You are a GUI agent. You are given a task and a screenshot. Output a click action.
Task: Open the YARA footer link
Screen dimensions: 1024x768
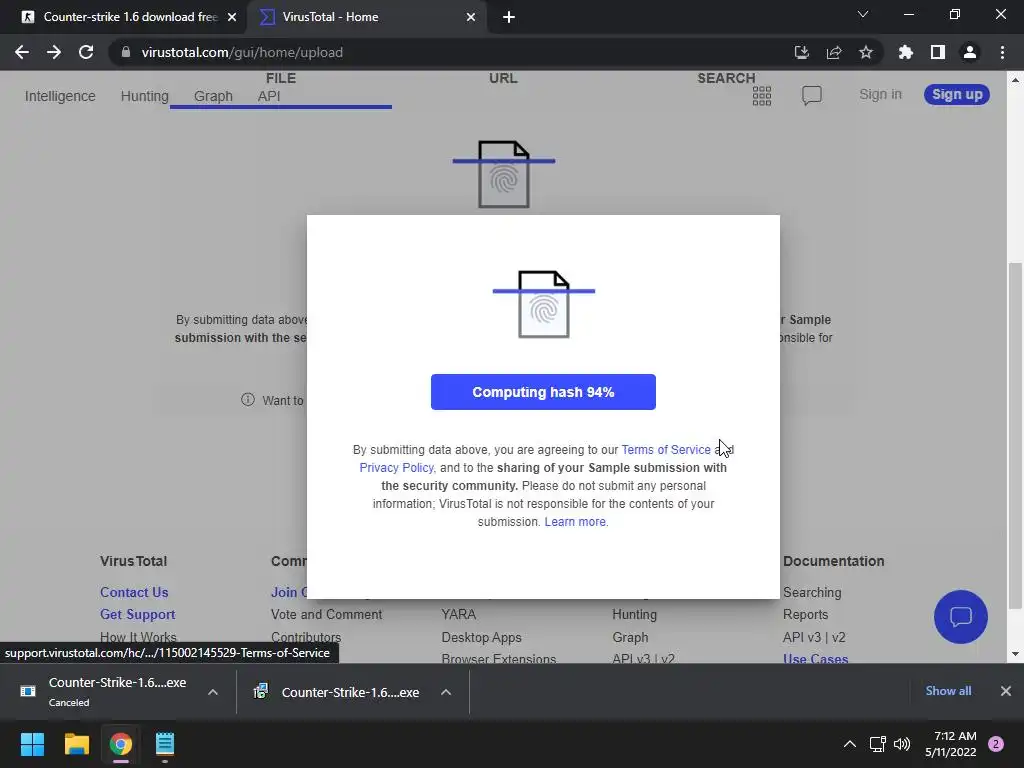(x=458, y=615)
